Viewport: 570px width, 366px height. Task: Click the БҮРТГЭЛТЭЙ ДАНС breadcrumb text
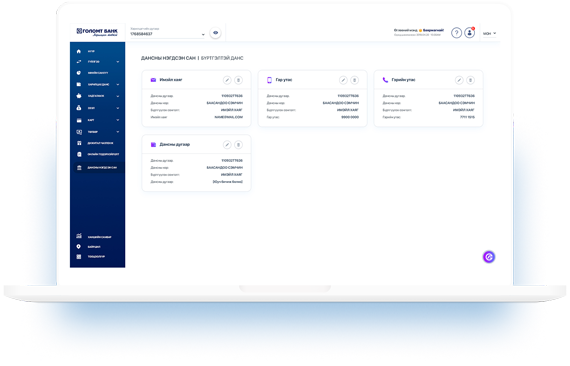click(x=222, y=58)
